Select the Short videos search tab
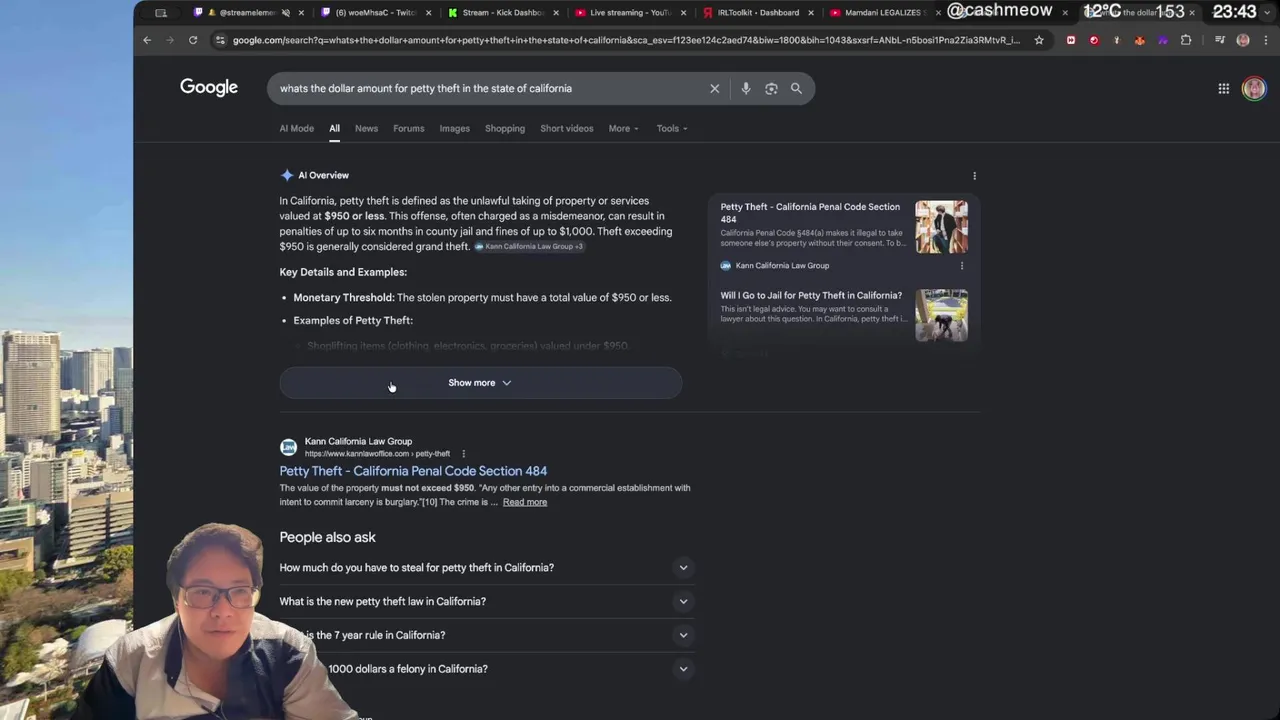Screen dimensions: 1280x720 (x=566, y=128)
